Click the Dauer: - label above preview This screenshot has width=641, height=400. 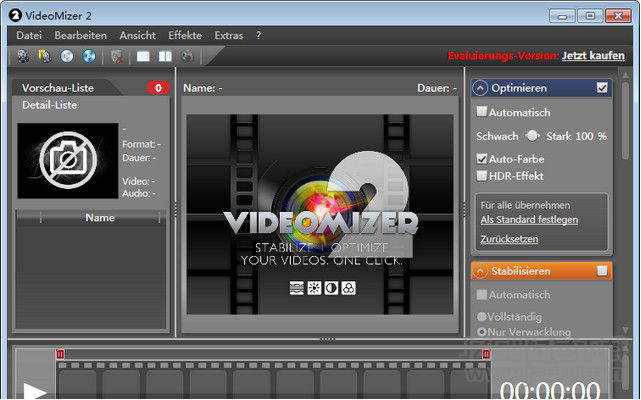pyautogui.click(x=437, y=88)
